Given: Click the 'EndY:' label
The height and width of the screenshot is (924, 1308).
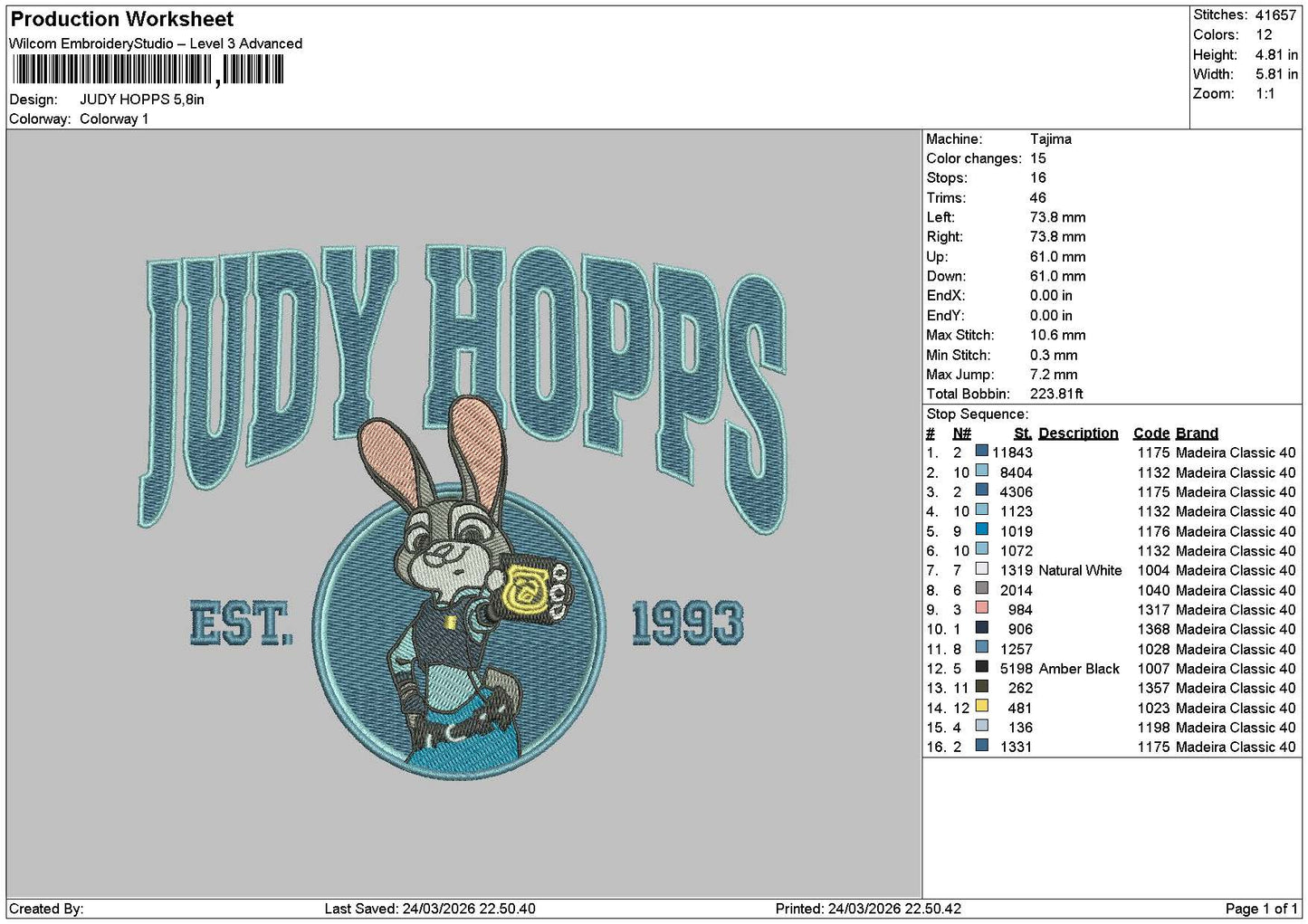Looking at the screenshot, I should click(945, 316).
